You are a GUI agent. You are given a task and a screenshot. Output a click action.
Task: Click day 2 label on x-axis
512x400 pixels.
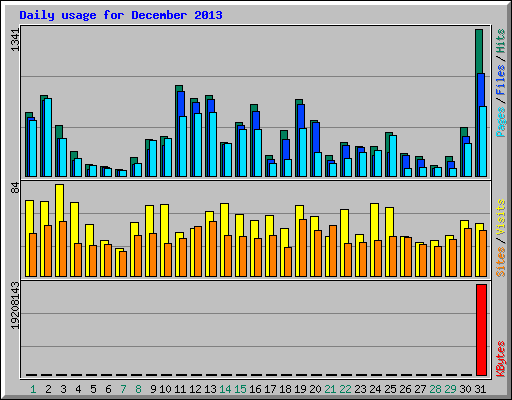tap(48, 389)
